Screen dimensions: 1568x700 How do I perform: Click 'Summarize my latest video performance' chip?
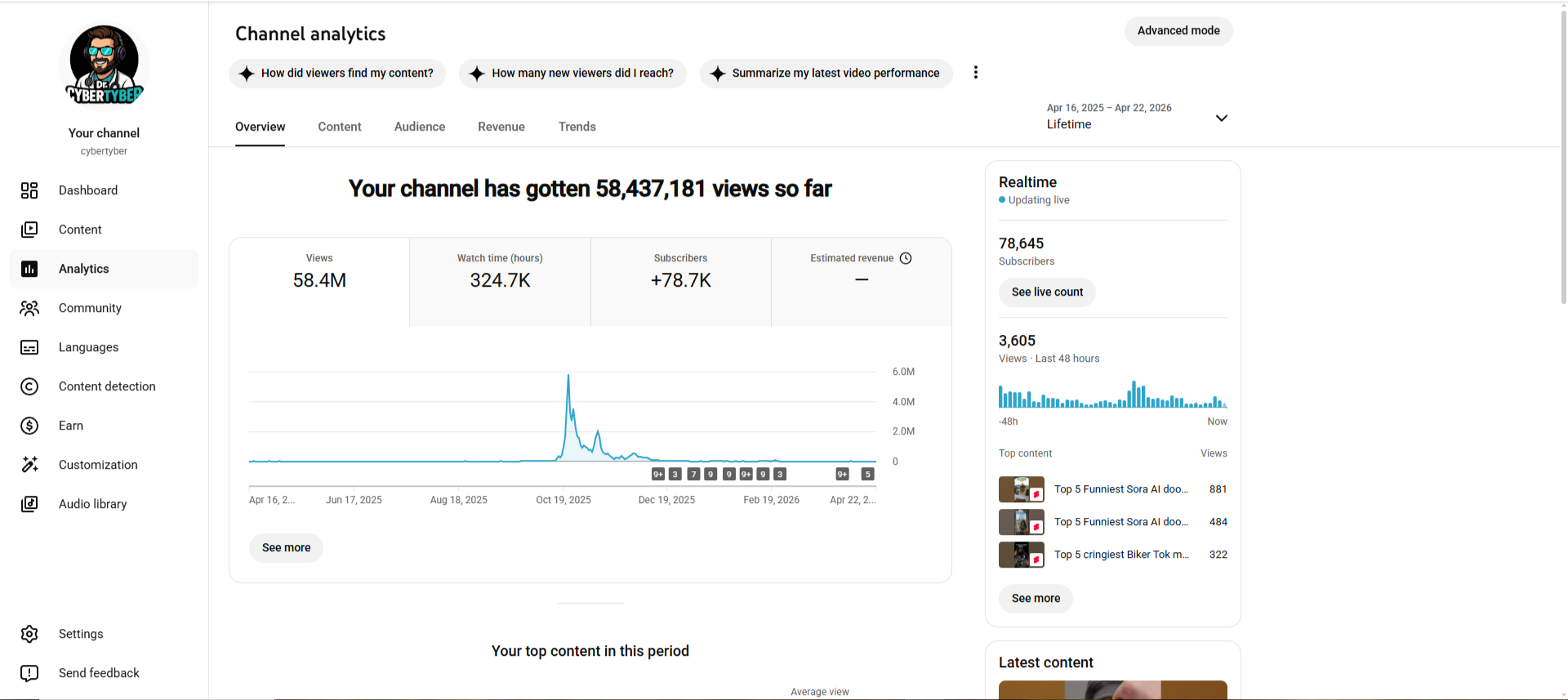[826, 74]
